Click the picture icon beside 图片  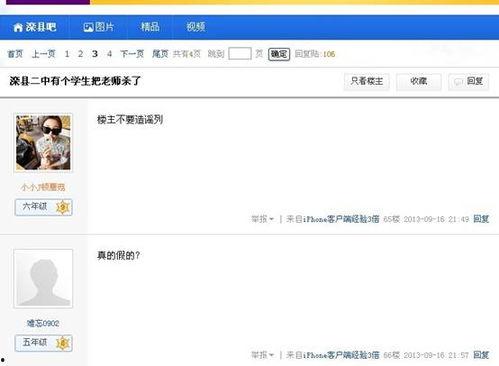(x=88, y=27)
